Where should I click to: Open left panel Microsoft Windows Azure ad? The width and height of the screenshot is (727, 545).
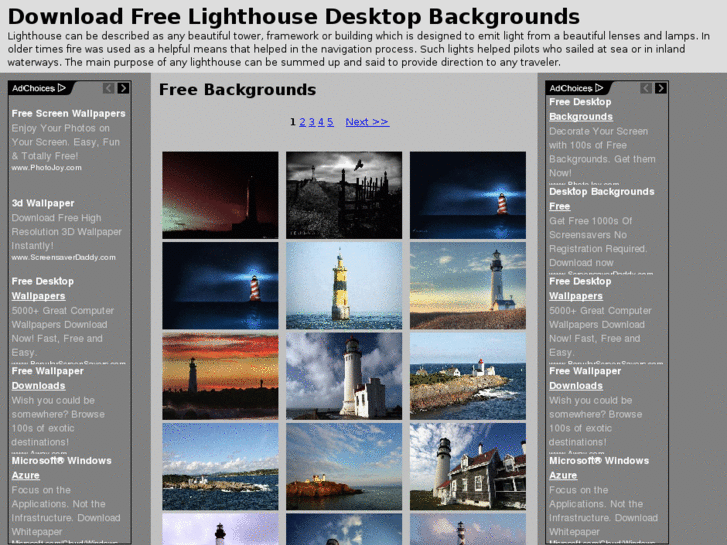coord(61,468)
